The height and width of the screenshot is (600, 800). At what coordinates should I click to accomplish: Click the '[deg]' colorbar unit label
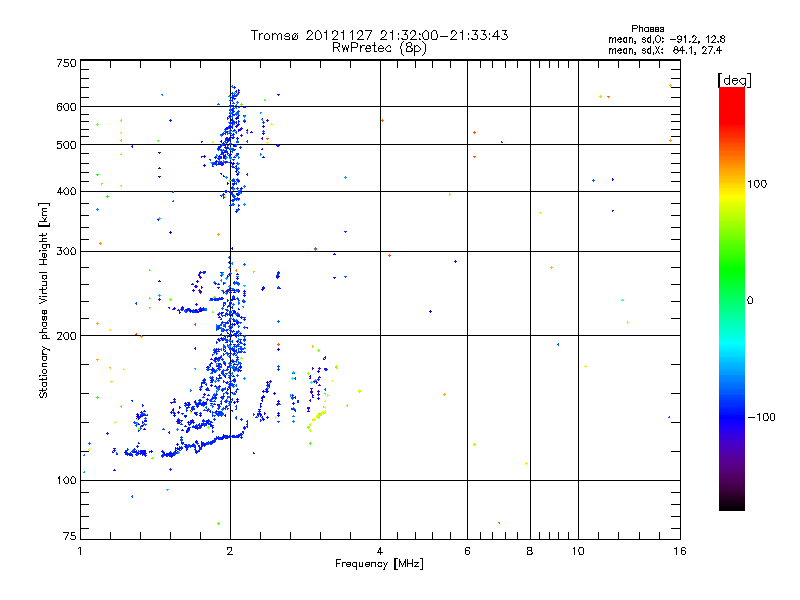pyautogui.click(x=734, y=80)
